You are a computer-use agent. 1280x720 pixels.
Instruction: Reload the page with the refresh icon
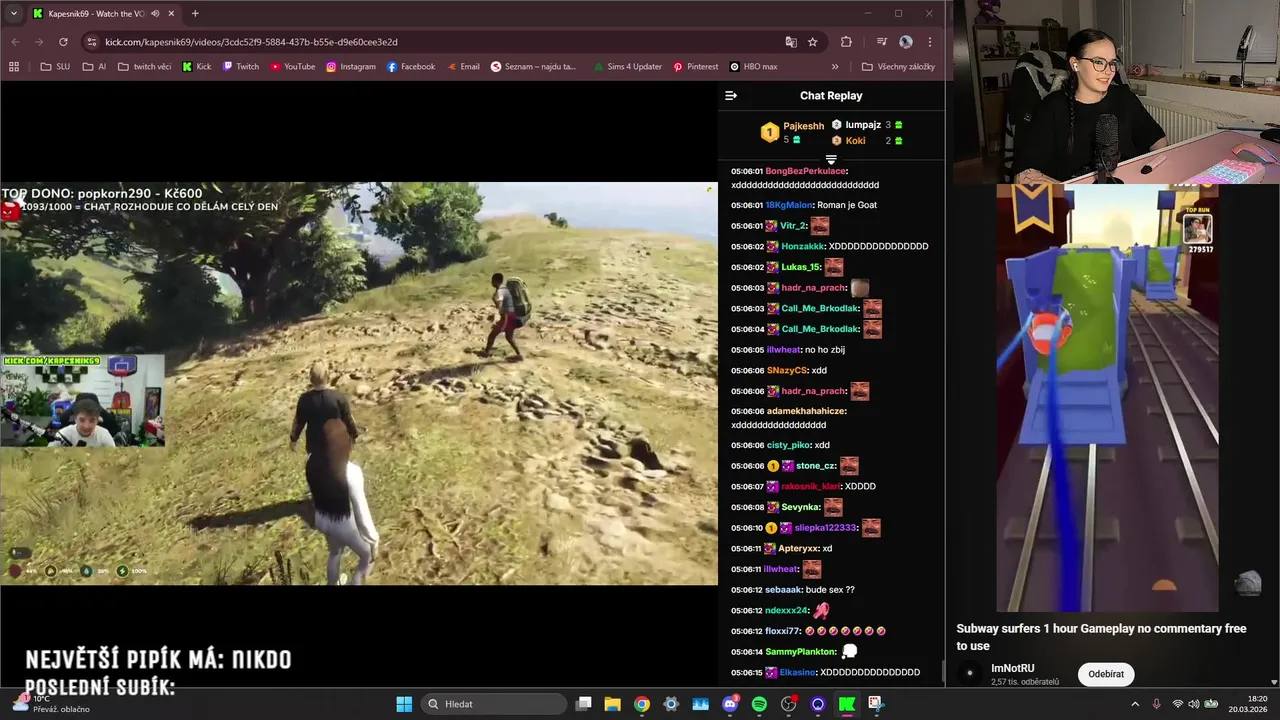(63, 42)
